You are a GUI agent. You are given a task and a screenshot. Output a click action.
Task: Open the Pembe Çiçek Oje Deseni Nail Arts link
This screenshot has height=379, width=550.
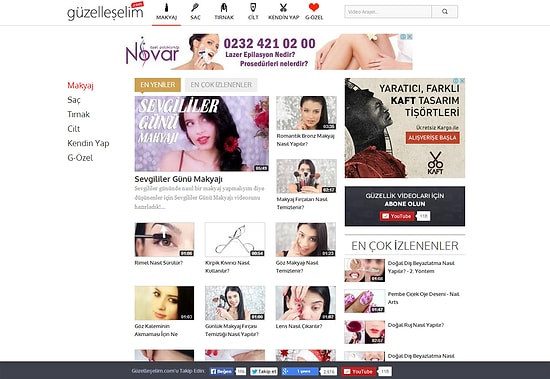tap(423, 298)
